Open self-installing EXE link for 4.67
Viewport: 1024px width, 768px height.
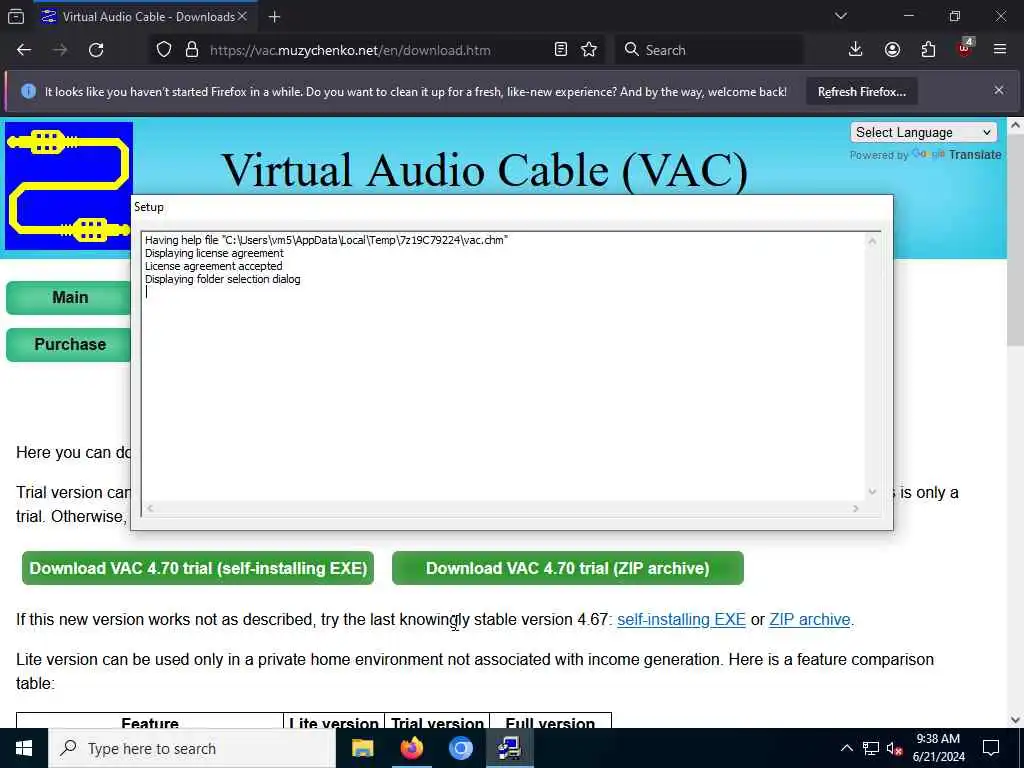click(681, 619)
